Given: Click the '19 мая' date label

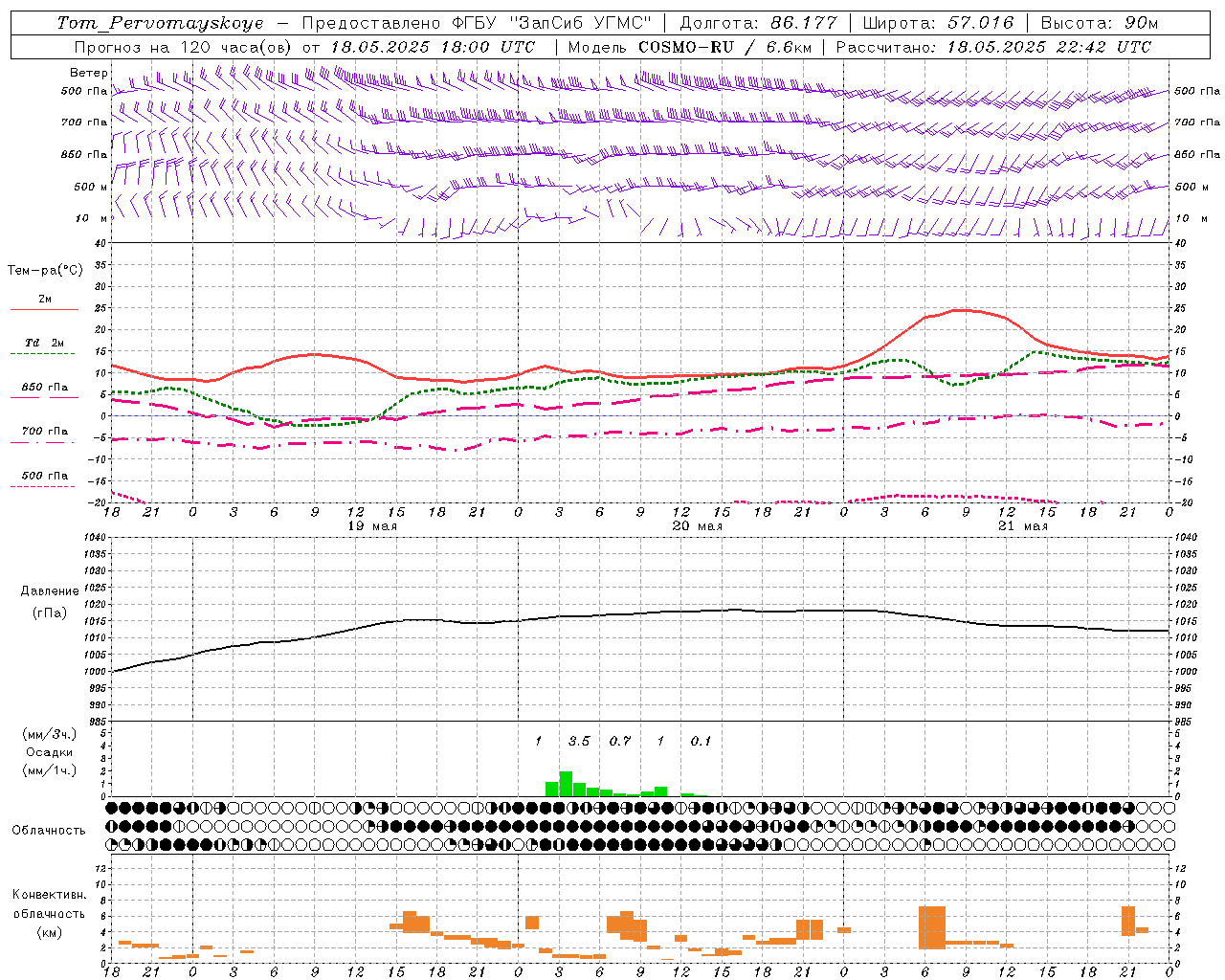Looking at the screenshot, I should click(372, 526).
